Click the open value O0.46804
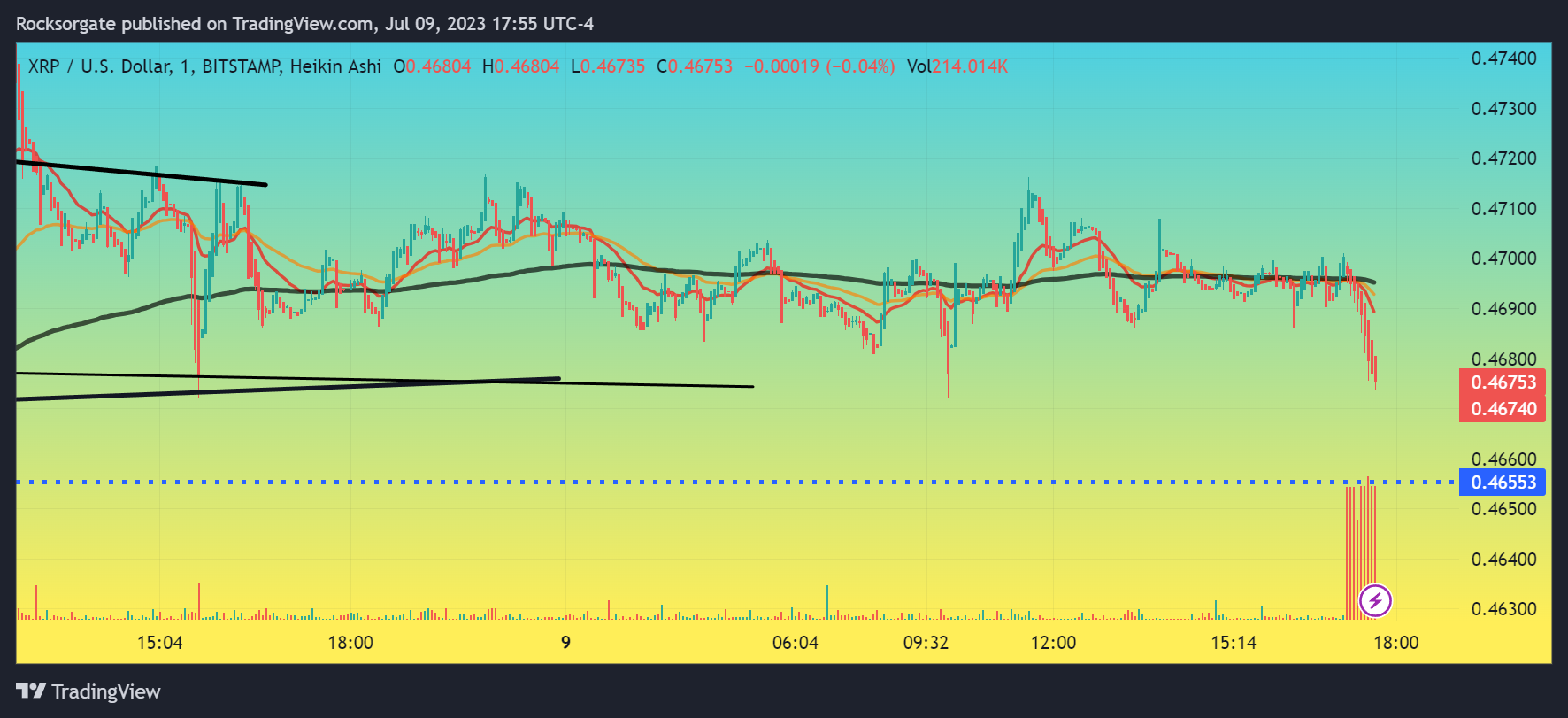This screenshot has width=1568, height=718. pyautogui.click(x=432, y=66)
